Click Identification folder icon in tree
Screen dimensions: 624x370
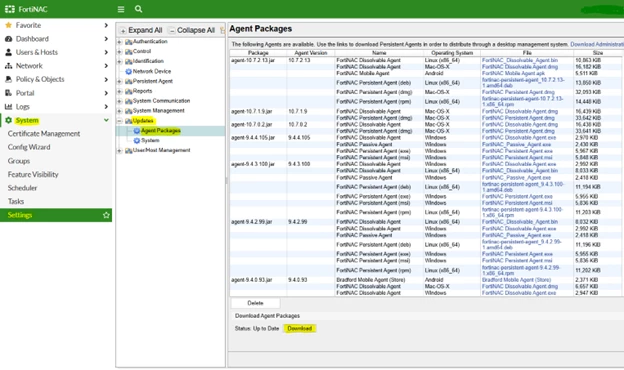tap(129, 61)
